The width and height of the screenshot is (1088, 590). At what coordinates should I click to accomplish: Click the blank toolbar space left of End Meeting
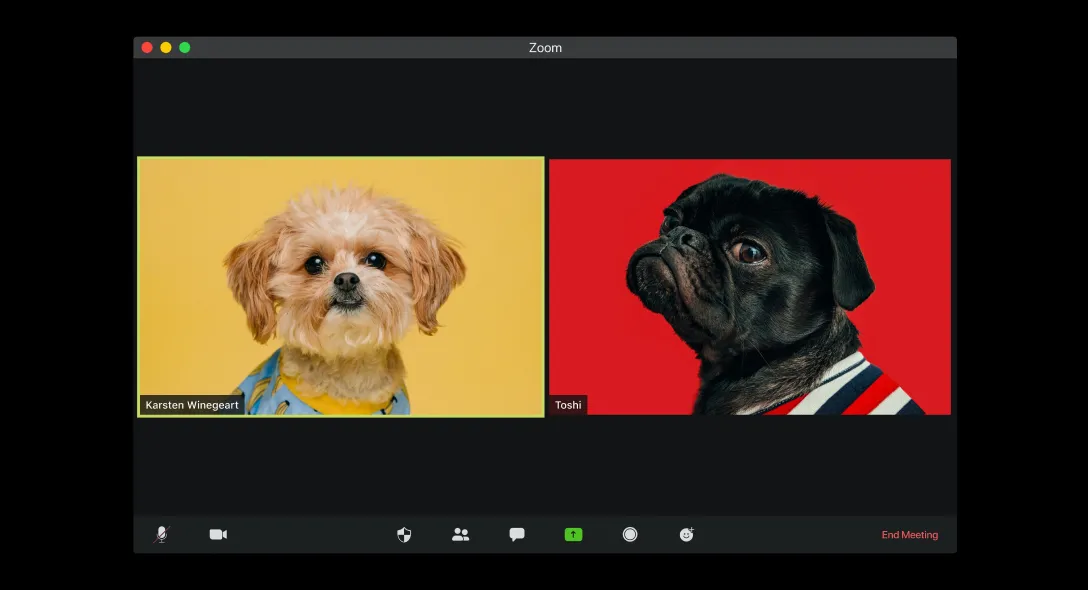pos(790,534)
